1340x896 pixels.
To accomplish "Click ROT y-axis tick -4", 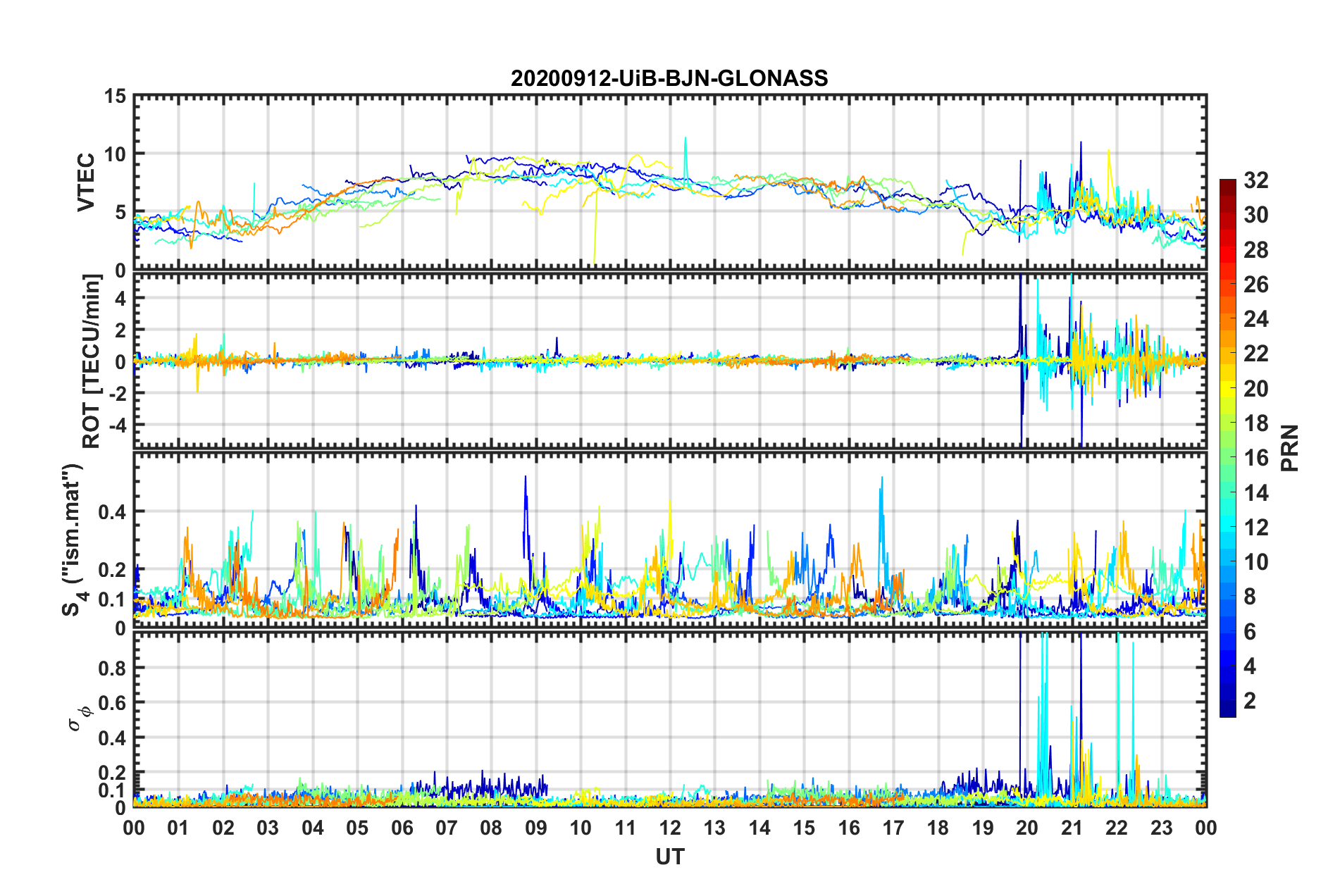I will pyautogui.click(x=117, y=425).
